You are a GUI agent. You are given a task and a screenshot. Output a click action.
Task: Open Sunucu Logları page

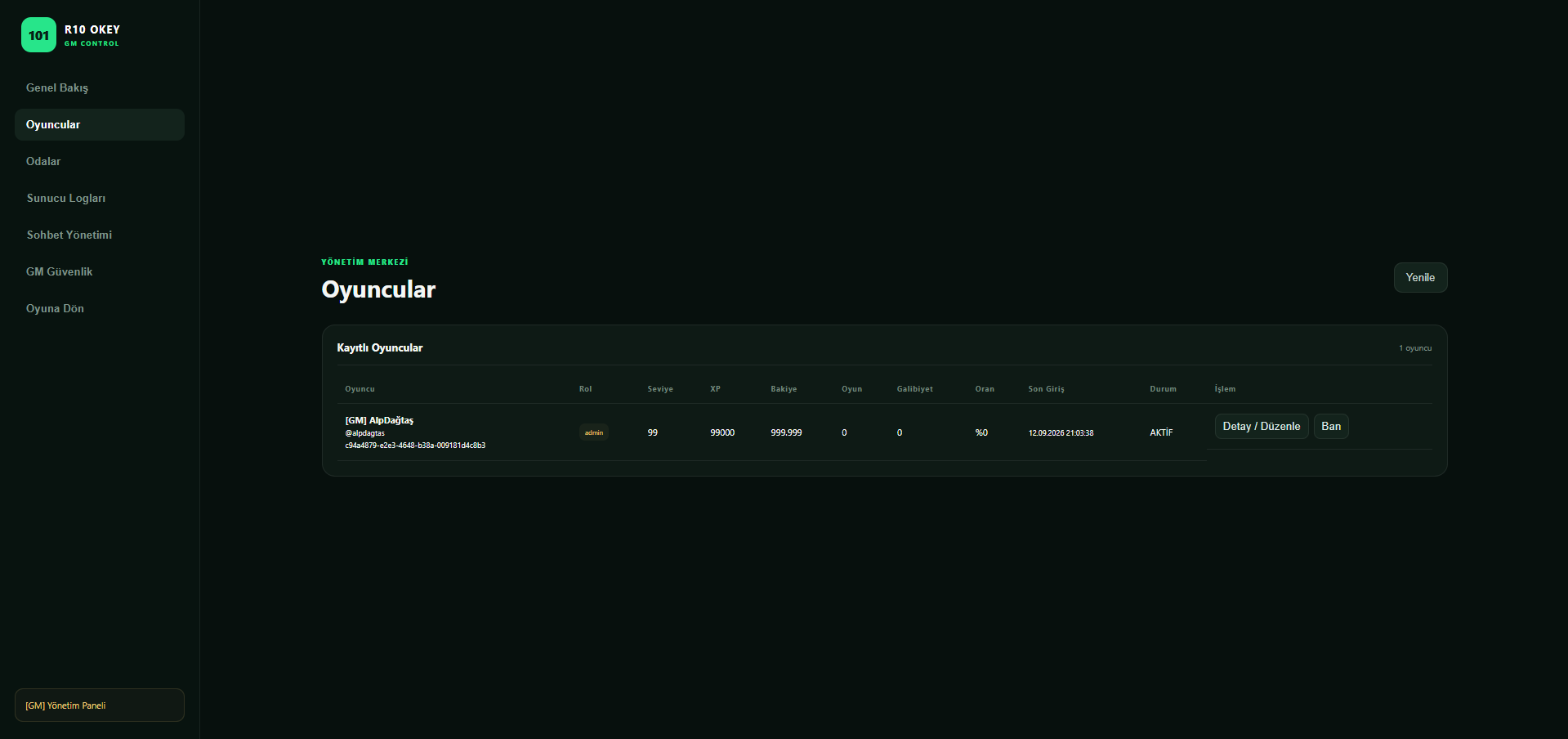click(x=100, y=198)
